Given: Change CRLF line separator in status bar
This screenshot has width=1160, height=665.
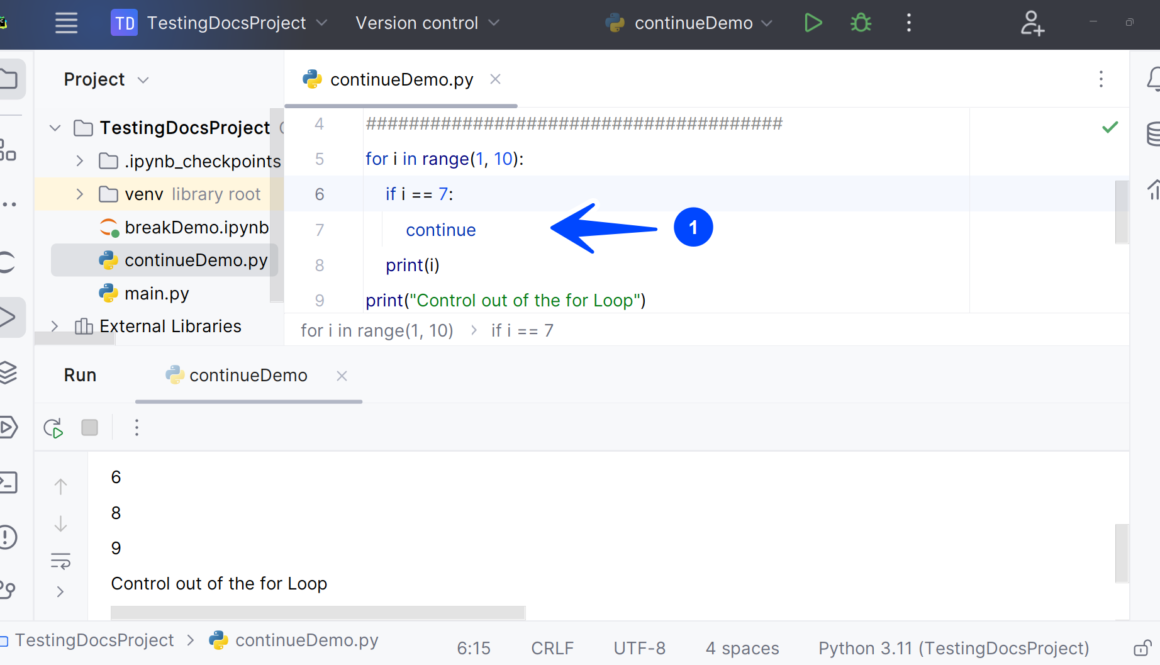Looking at the screenshot, I should click(x=552, y=648).
